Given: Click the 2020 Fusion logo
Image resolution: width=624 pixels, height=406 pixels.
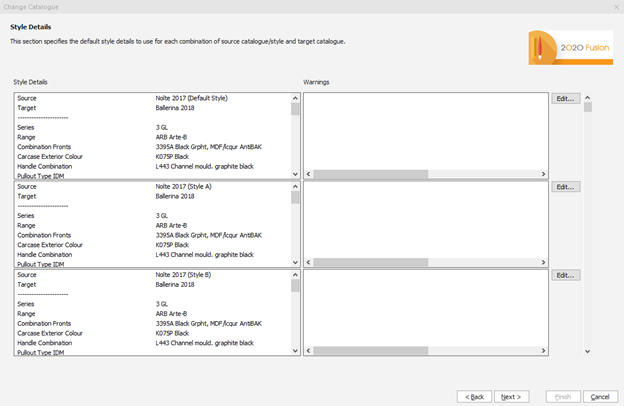Looking at the screenshot, I should pyautogui.click(x=571, y=48).
